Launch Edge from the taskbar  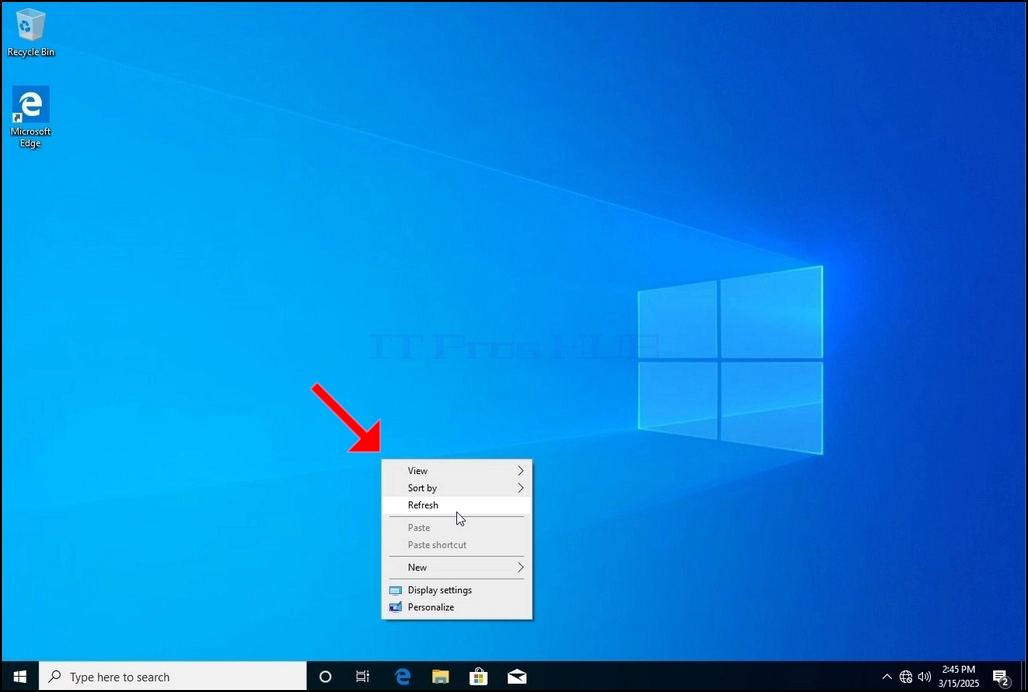click(402, 676)
